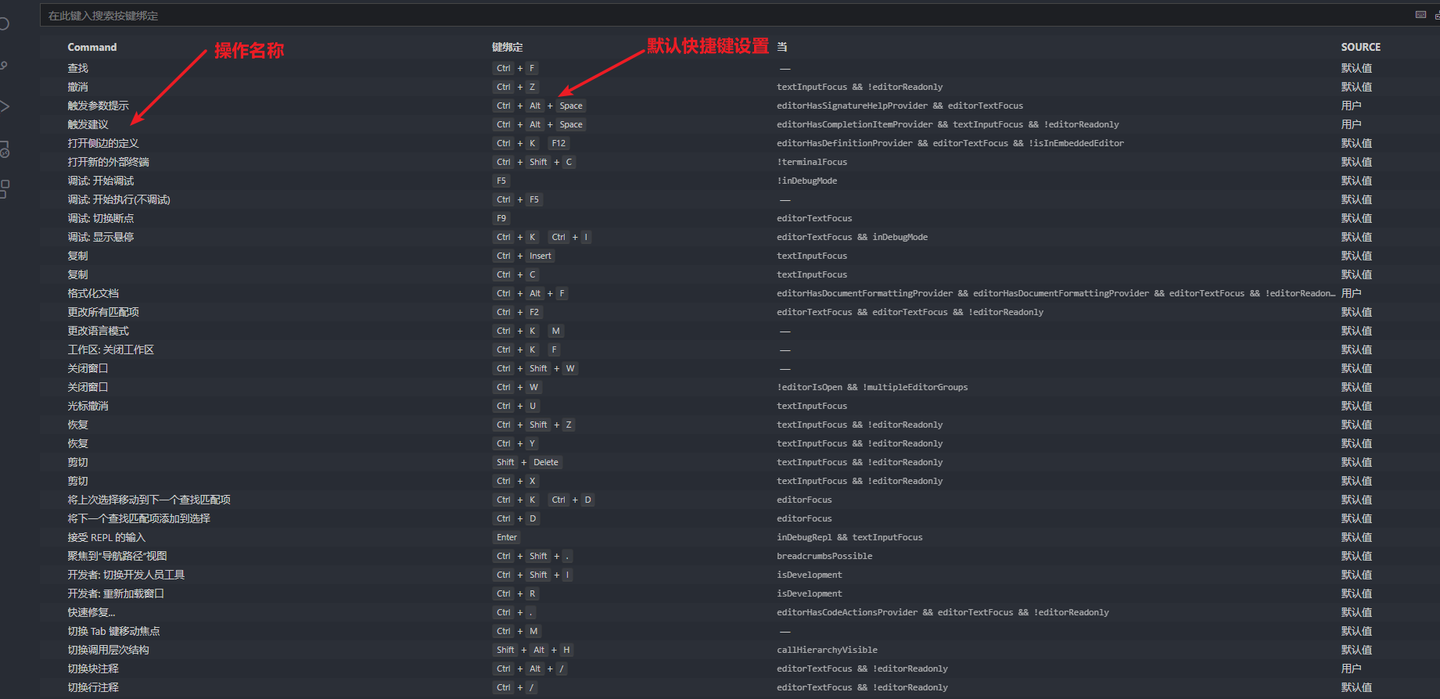
Task: Click the F5 keybinding for 调试: 开始调试
Action: pyautogui.click(x=501, y=180)
